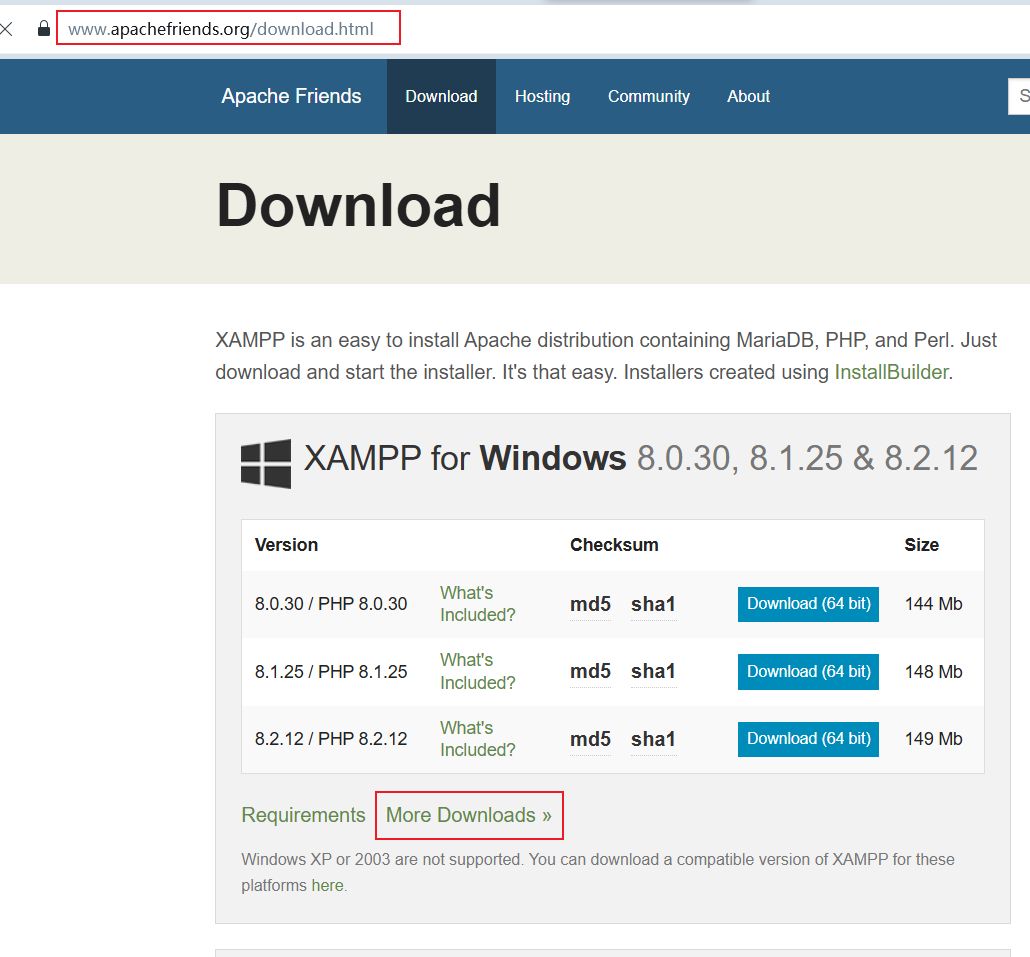Select the Download nav tab

[441, 96]
